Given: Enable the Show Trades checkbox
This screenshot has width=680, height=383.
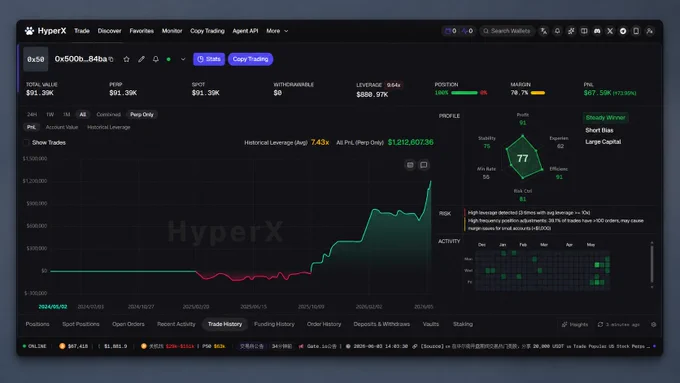Looking at the screenshot, I should point(26,142).
